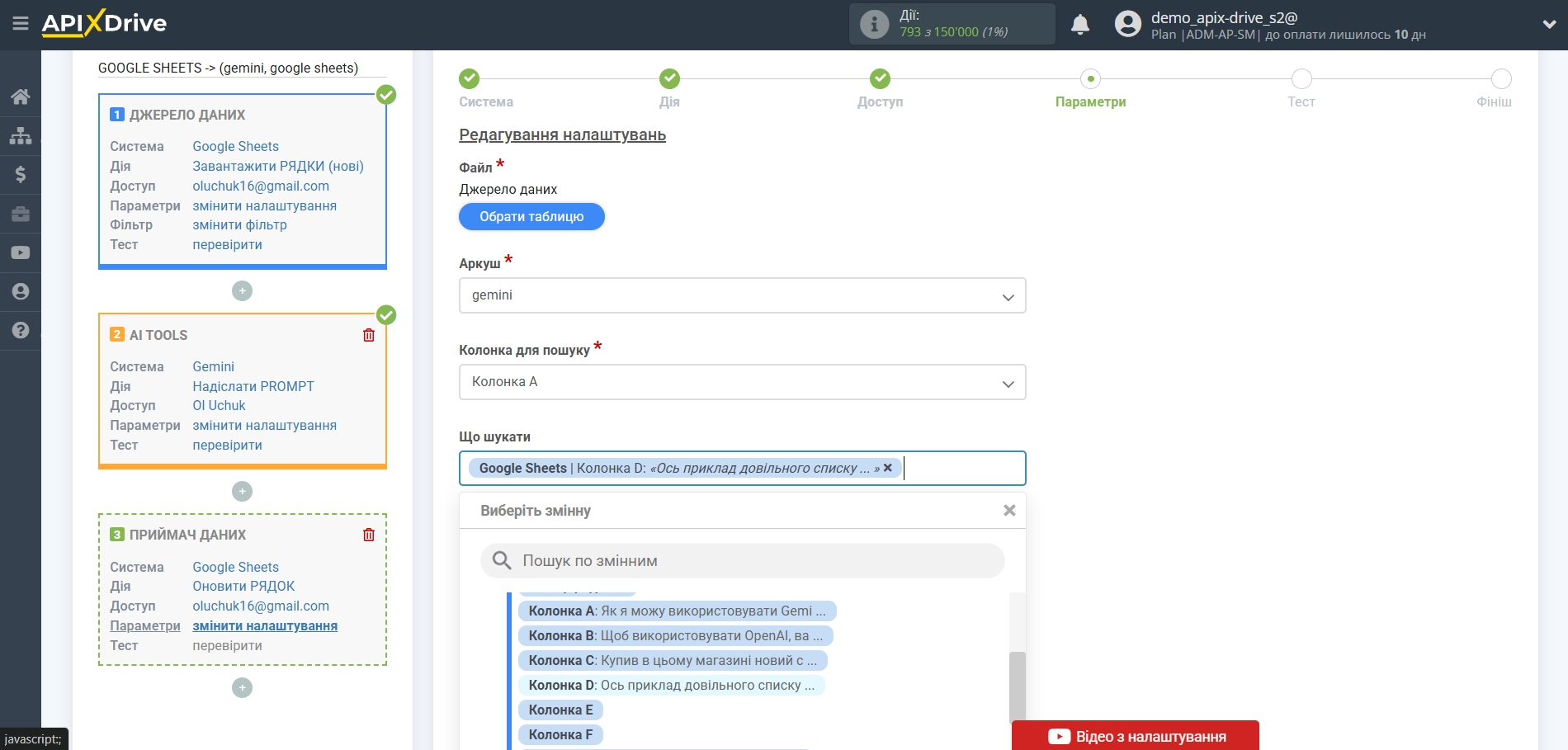Open the Відео з налаштування button

(1136, 736)
